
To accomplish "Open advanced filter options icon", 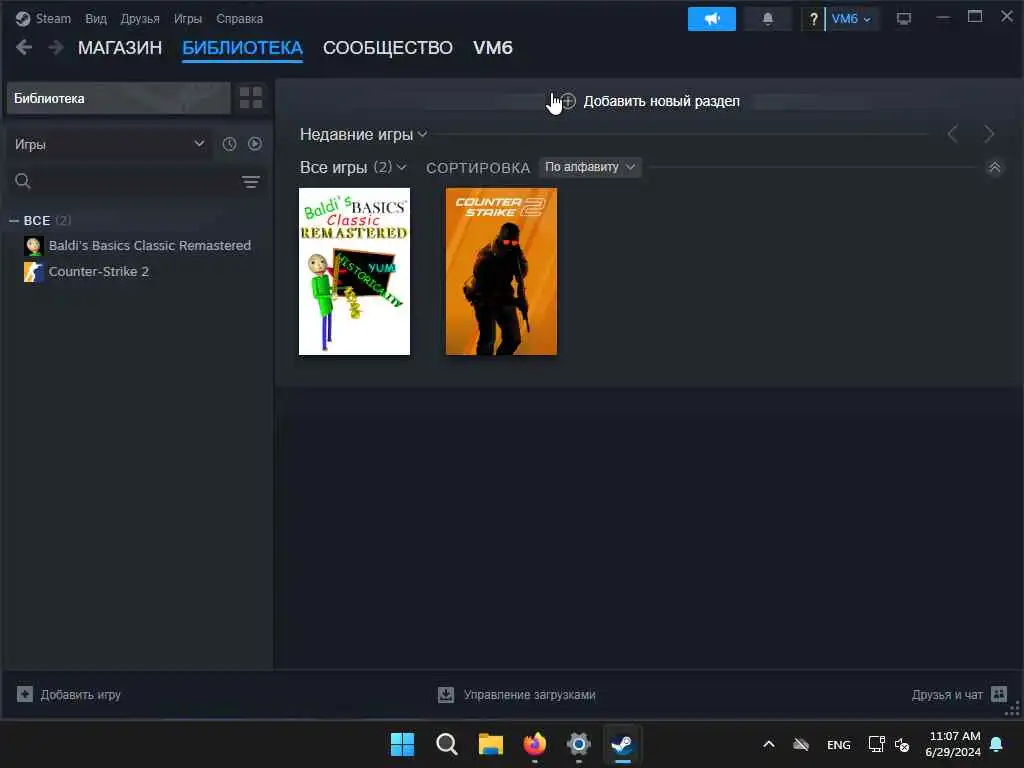I will coord(251,182).
